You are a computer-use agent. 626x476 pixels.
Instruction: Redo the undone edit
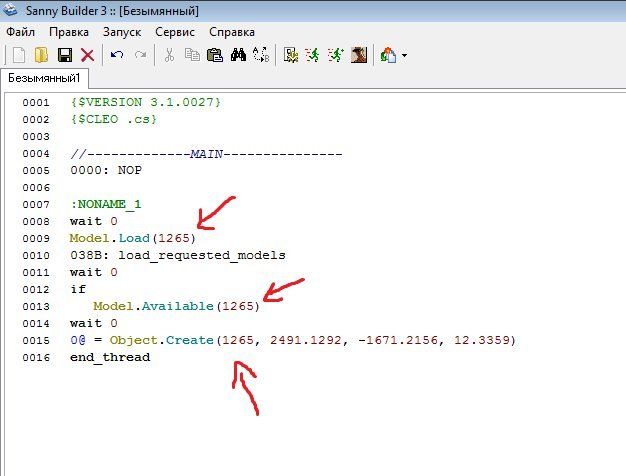140,55
